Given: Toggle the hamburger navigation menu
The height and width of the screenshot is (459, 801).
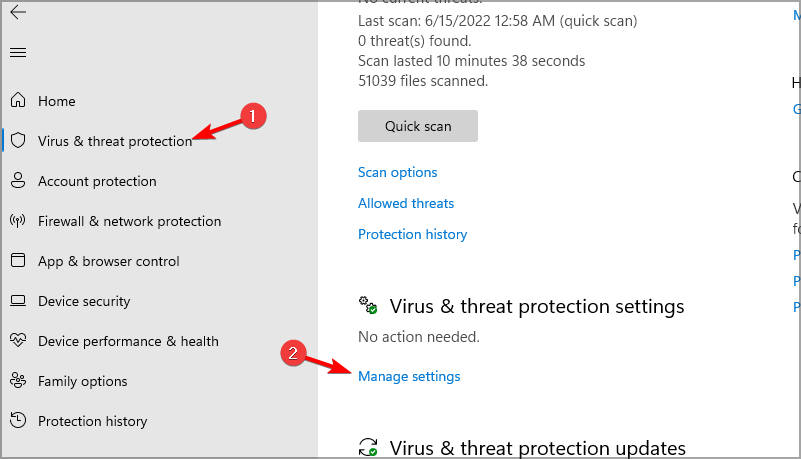Looking at the screenshot, I should (x=18, y=52).
